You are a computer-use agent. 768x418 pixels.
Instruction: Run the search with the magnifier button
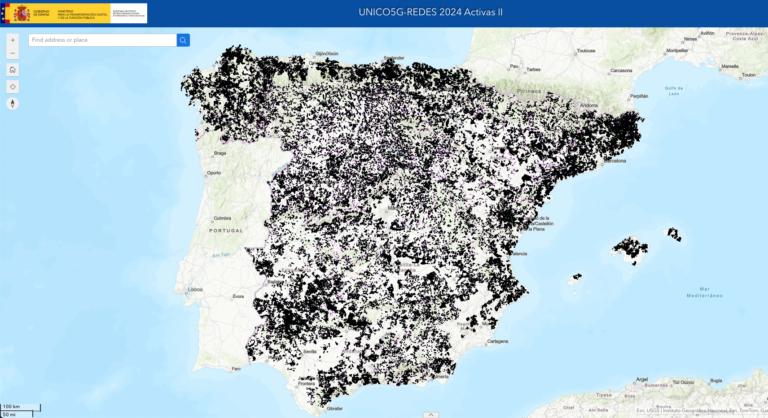183,40
